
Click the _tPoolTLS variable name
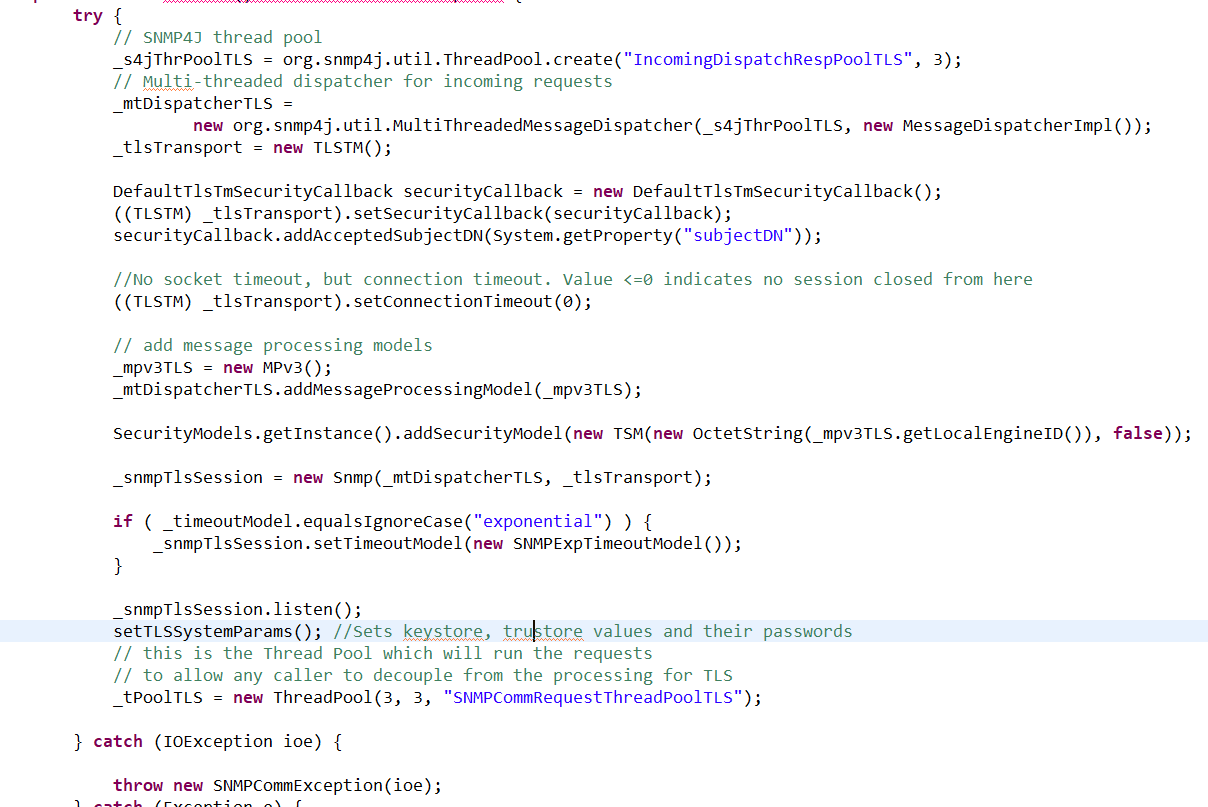coord(158,697)
